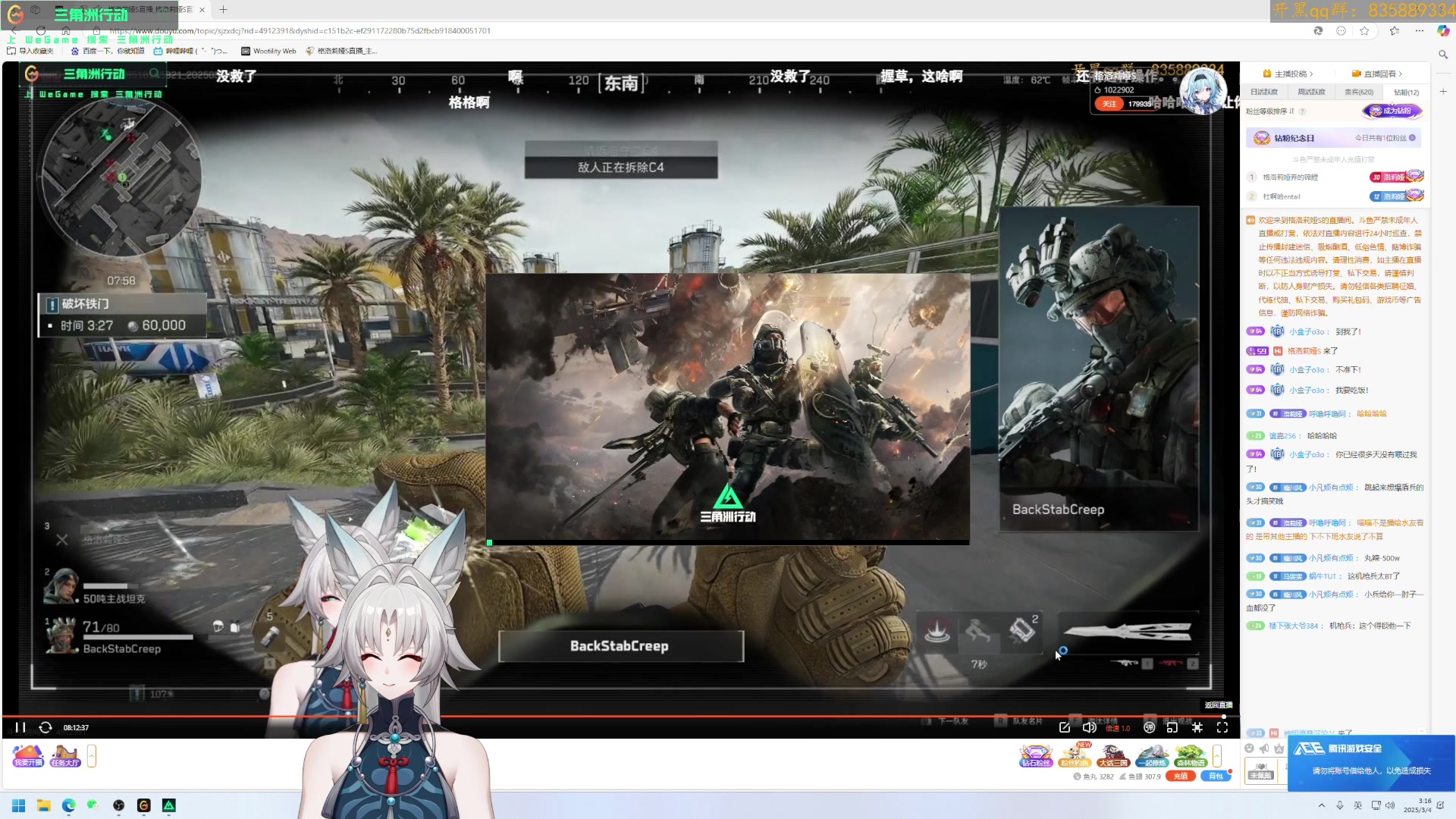Open a new browser tab
Viewport: 1456px width, 819px height.
pyautogui.click(x=223, y=10)
